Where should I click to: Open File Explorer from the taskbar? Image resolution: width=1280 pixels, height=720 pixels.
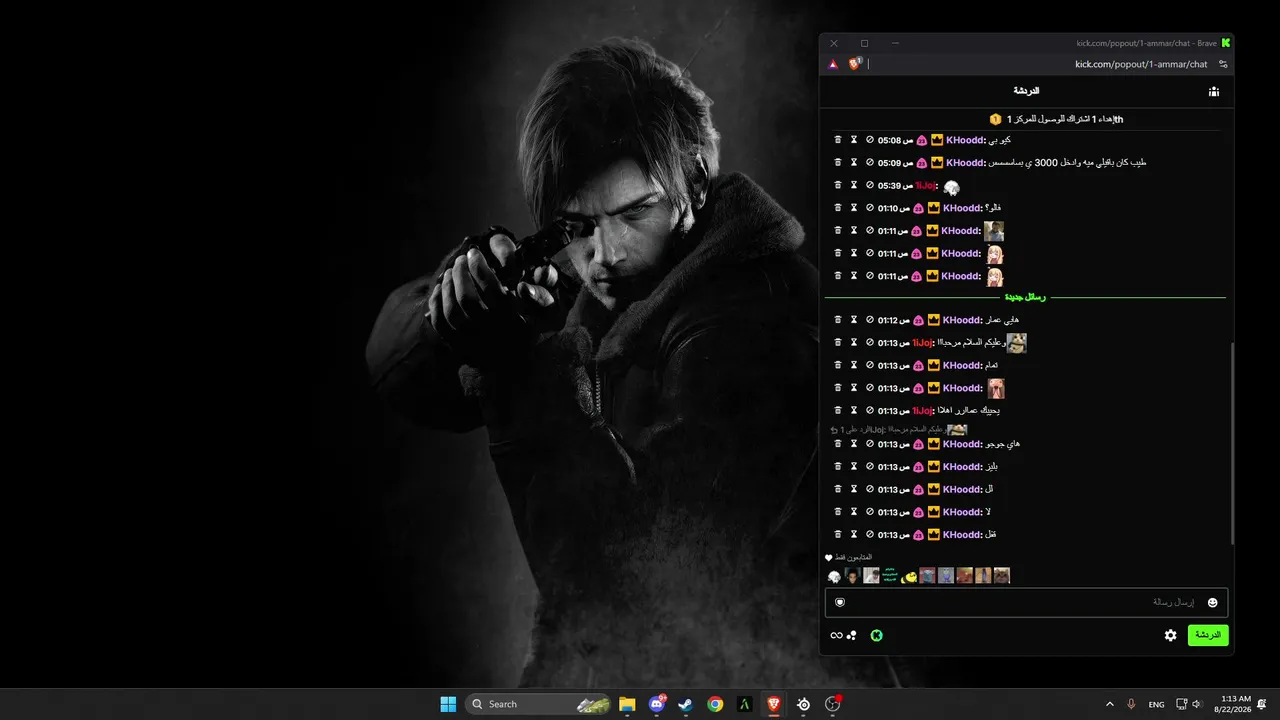click(x=627, y=704)
